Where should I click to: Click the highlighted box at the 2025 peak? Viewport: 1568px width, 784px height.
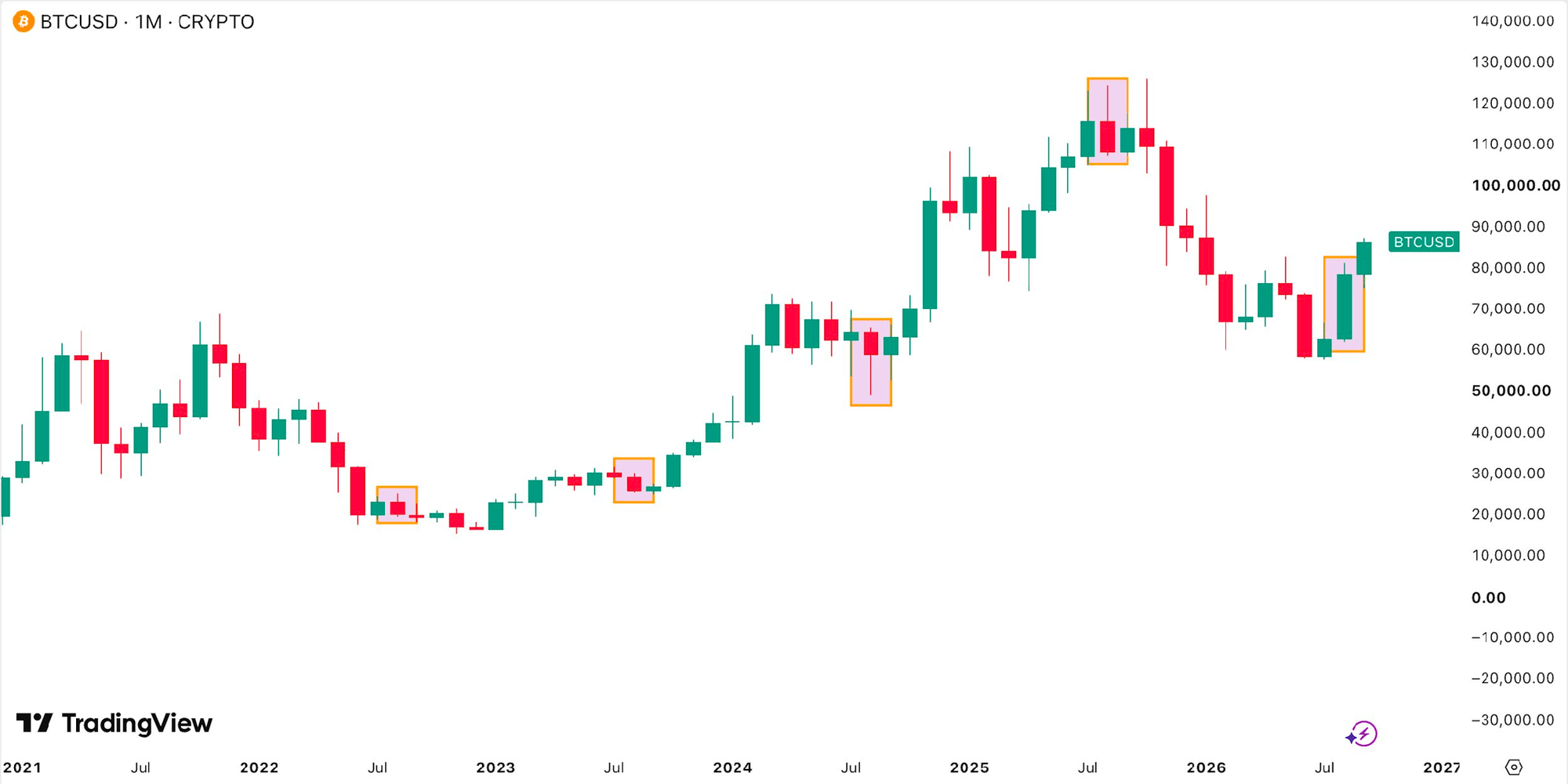(1107, 121)
